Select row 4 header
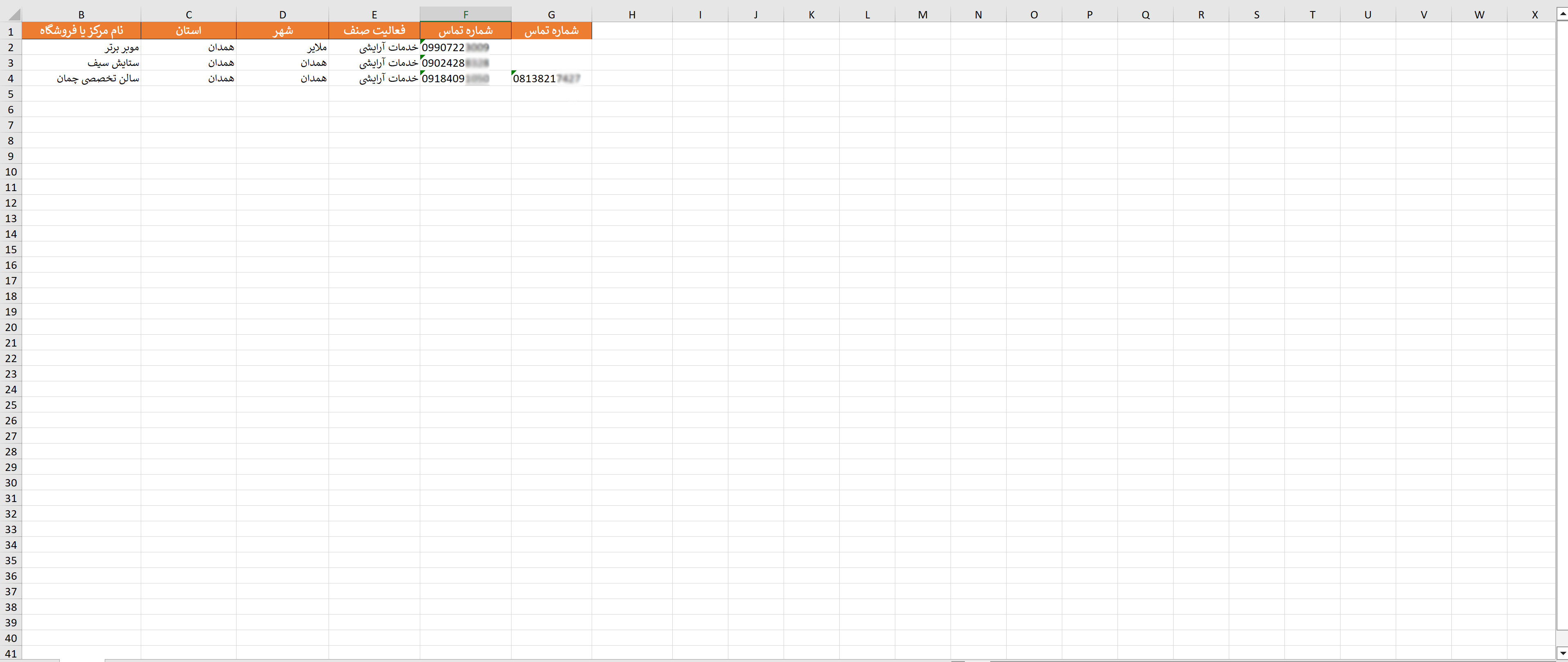 click(11, 79)
